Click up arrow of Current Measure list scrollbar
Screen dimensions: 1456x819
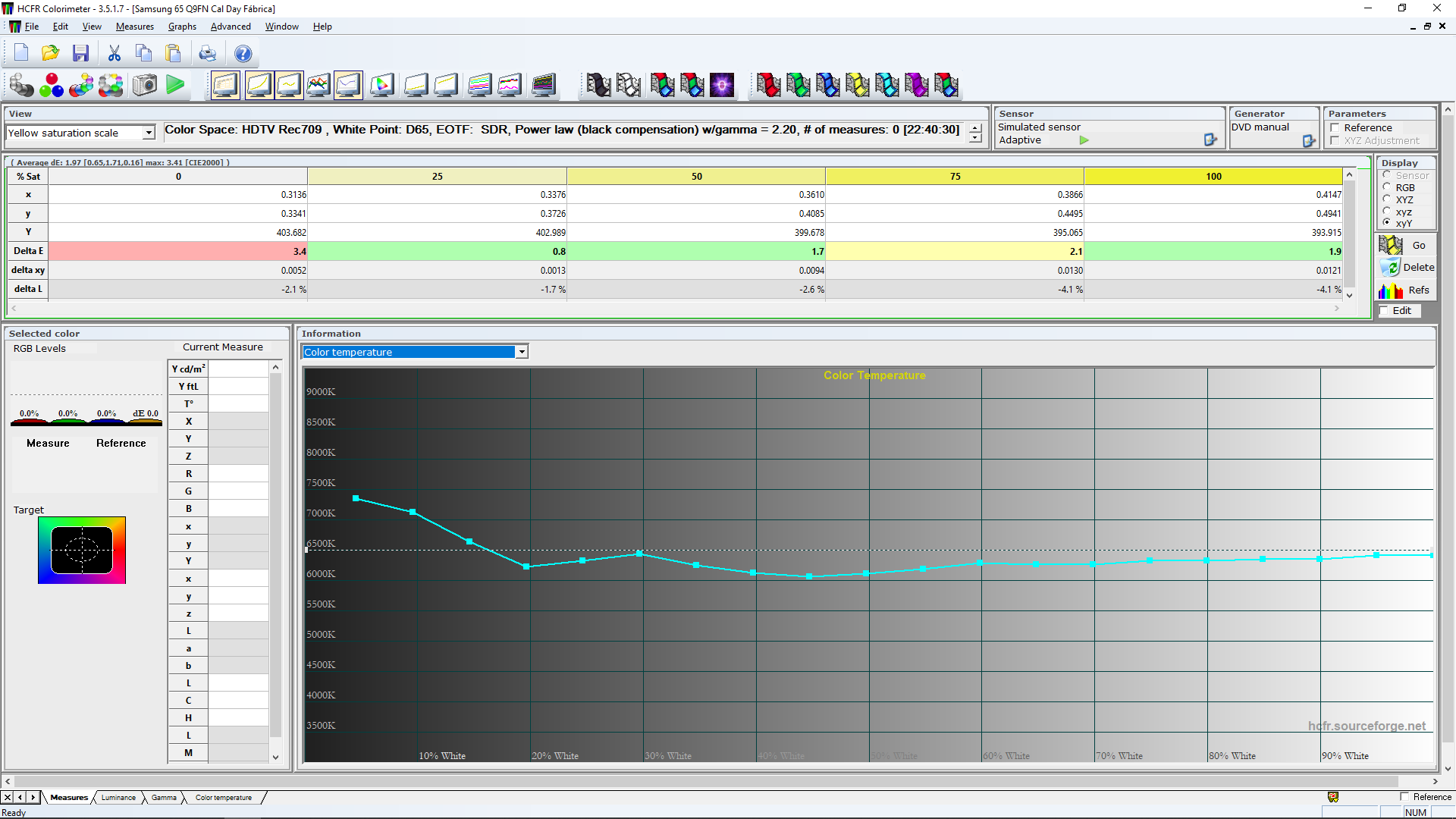(x=275, y=367)
